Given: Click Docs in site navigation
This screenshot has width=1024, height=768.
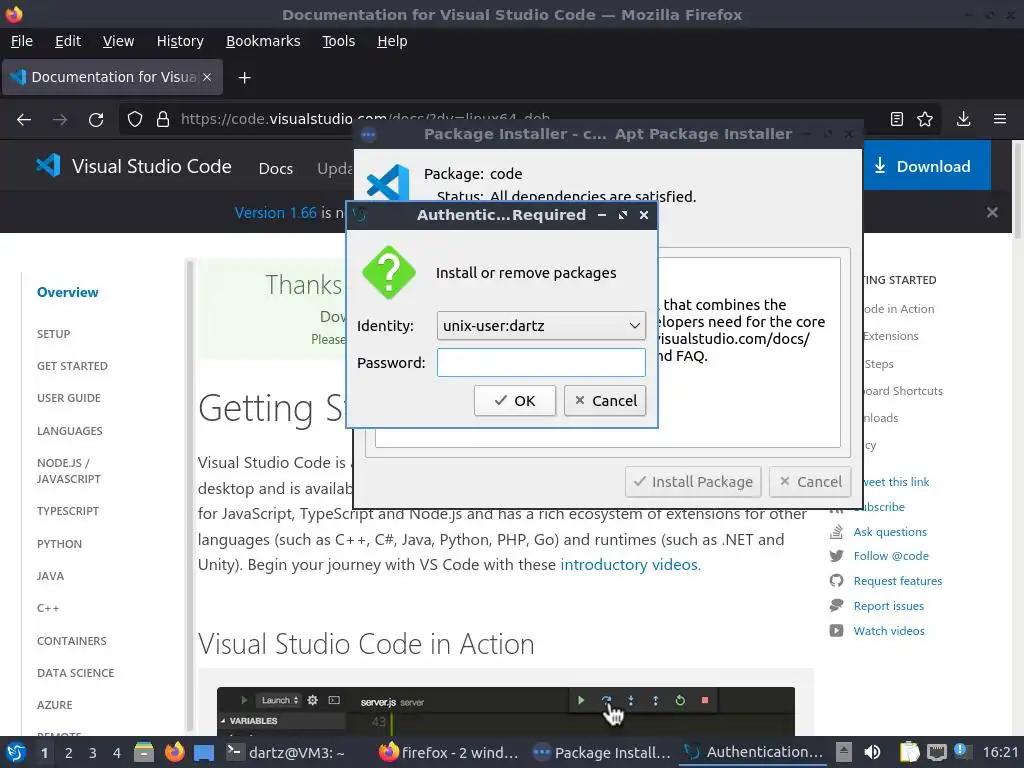Looking at the screenshot, I should 276,168.
